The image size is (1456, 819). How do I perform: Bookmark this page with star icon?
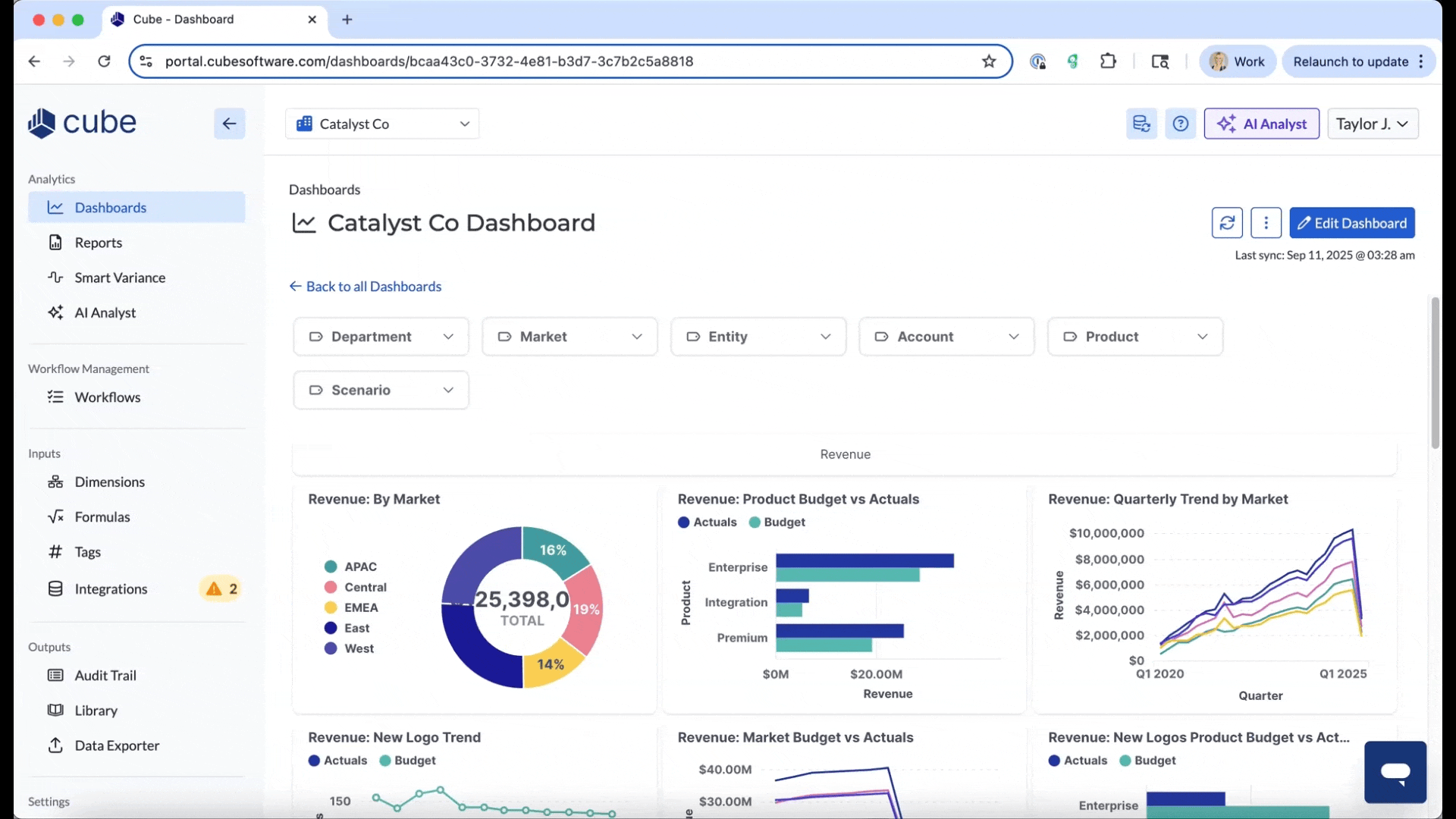tap(988, 61)
